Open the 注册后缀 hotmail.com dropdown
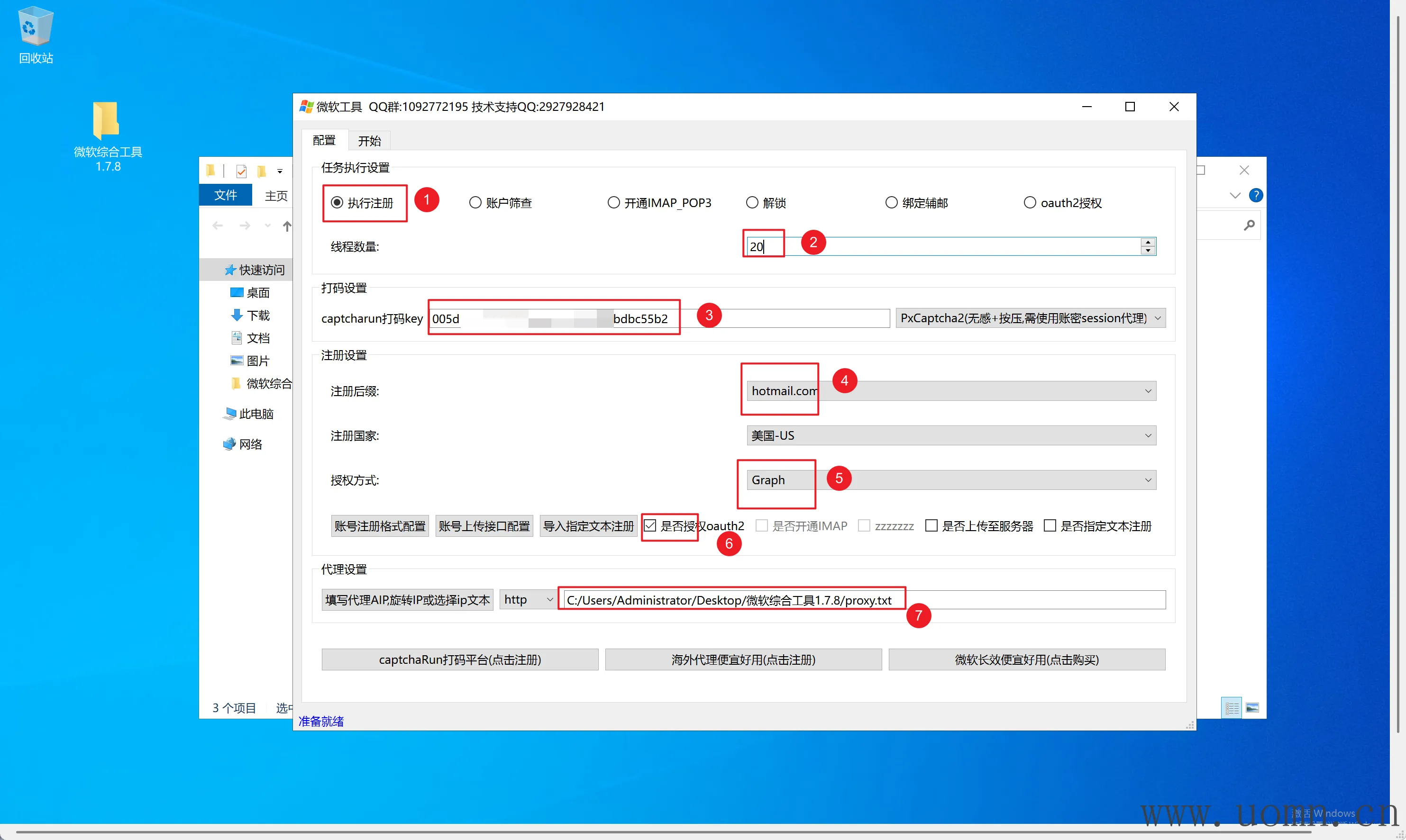Image resolution: width=1406 pixels, height=840 pixels. coord(951,391)
